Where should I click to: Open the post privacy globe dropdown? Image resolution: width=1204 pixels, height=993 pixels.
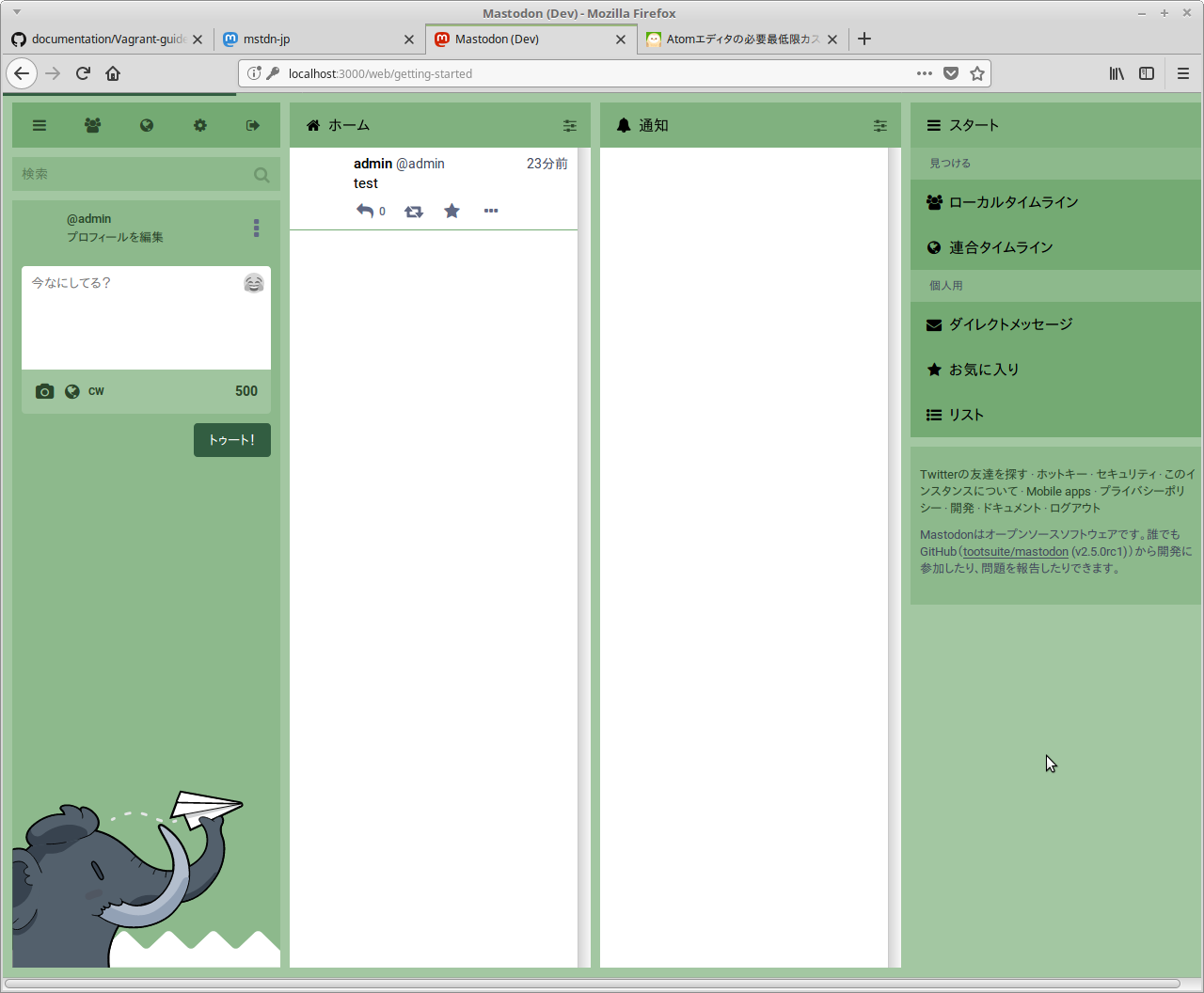[72, 391]
